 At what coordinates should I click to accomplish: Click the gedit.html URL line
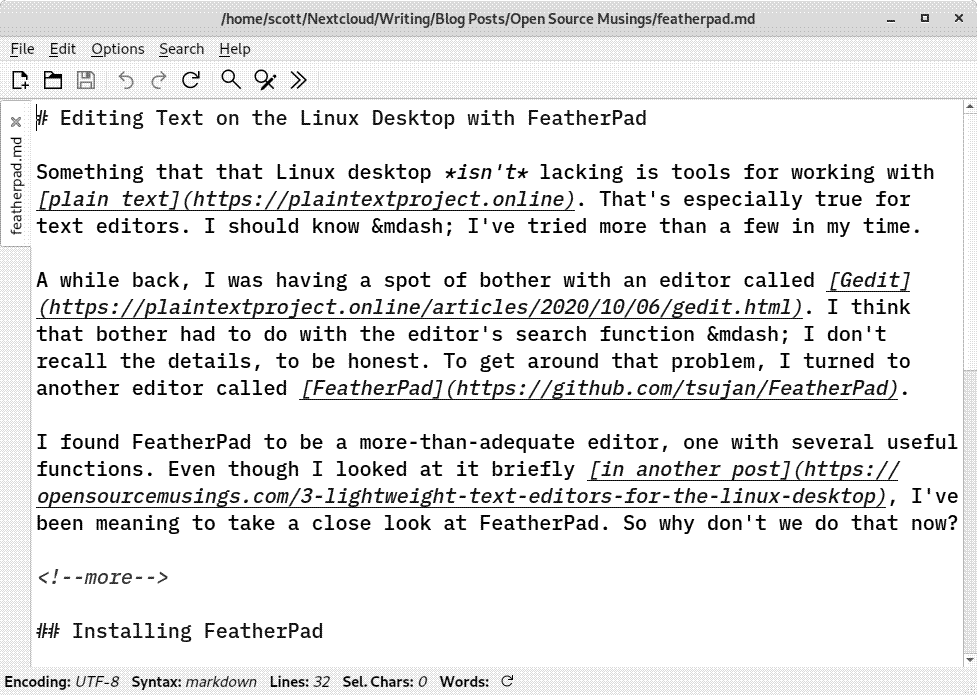point(421,307)
